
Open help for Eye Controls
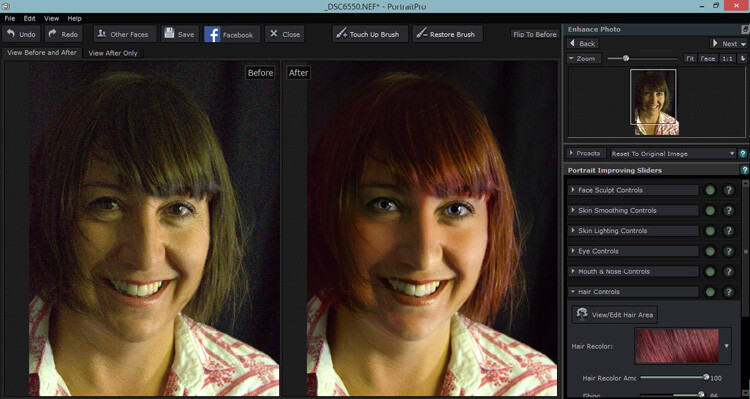click(728, 251)
